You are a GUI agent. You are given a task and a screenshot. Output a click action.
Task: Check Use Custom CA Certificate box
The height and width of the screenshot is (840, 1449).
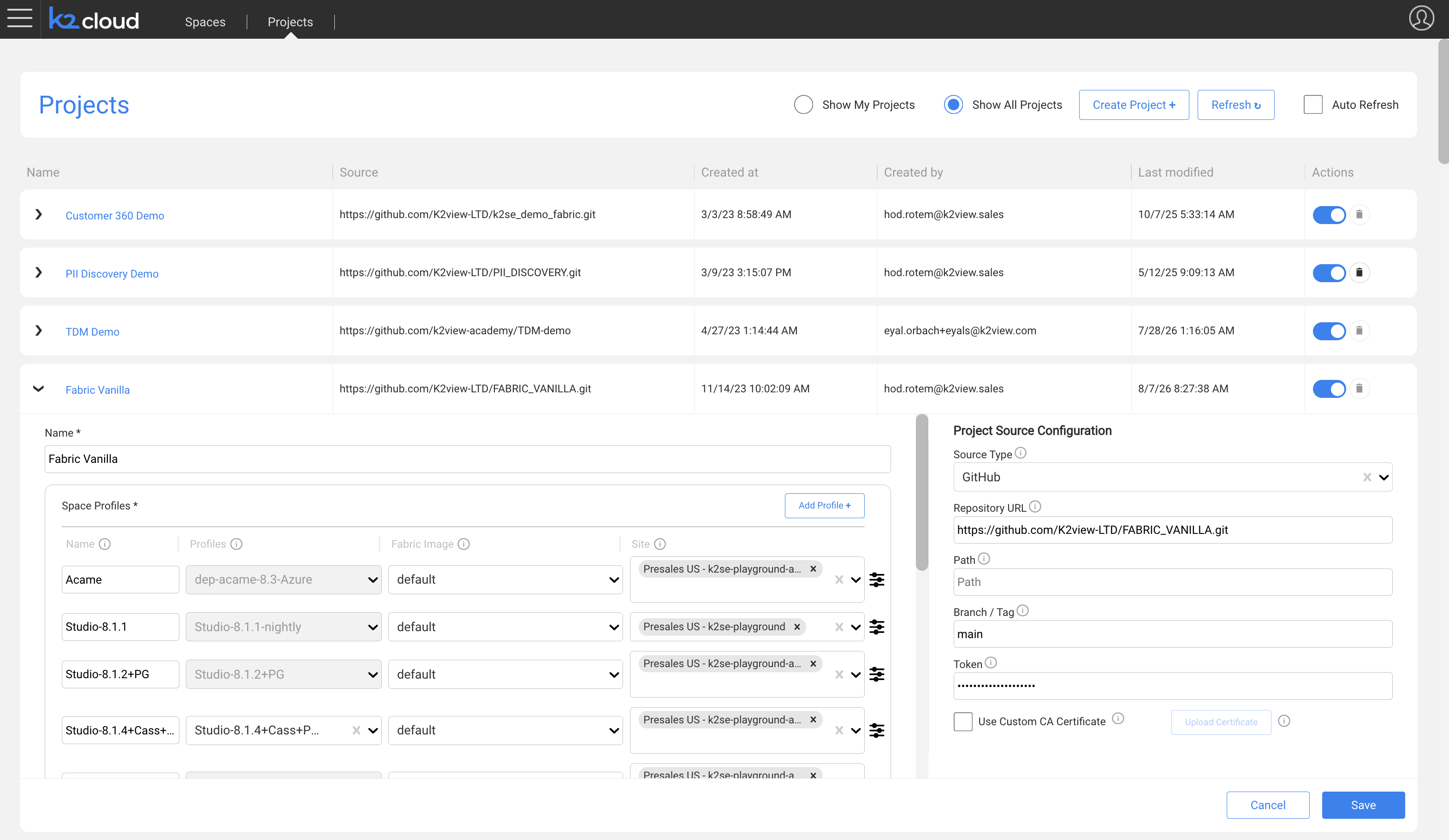963,722
